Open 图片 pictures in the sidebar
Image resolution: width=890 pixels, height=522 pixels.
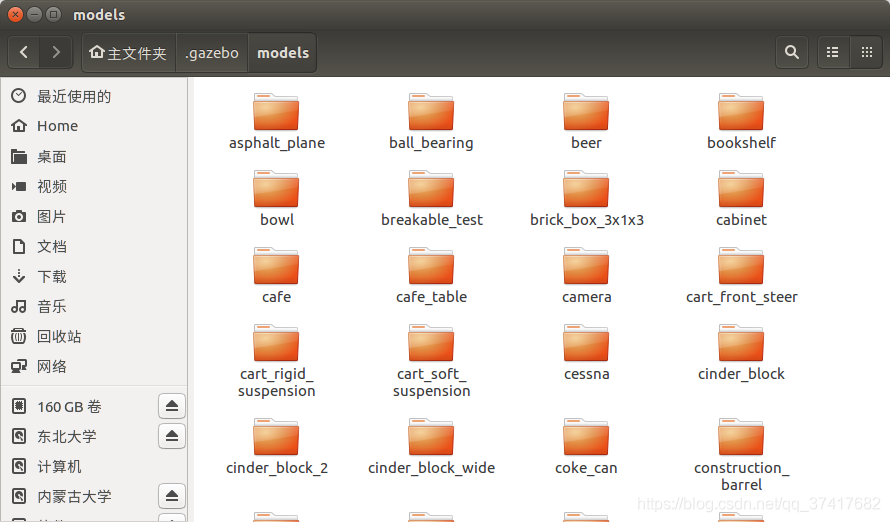(x=94, y=216)
